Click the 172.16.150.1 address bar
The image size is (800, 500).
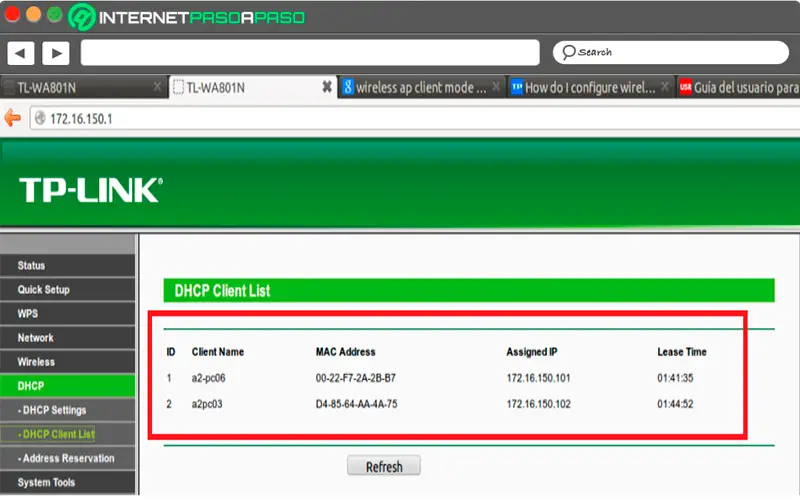414,118
